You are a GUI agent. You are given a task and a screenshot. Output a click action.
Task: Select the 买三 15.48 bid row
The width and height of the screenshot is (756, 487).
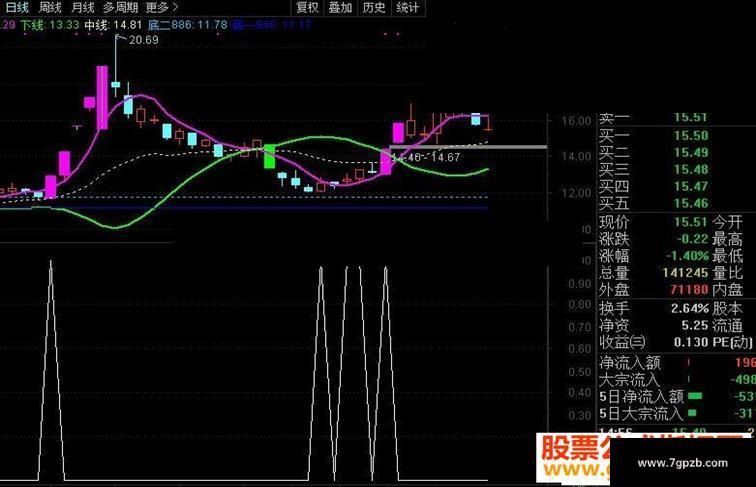[654, 169]
